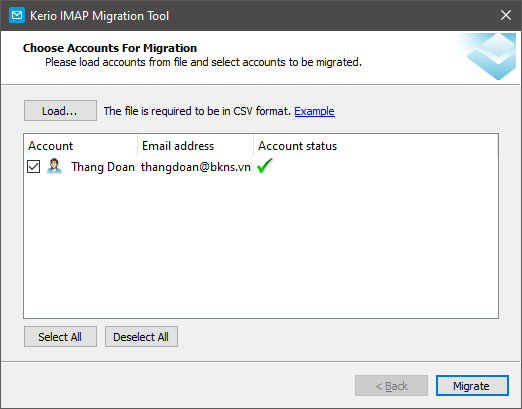Go to previous step with Back button
Screen dimensions: 522x409
tap(391, 386)
